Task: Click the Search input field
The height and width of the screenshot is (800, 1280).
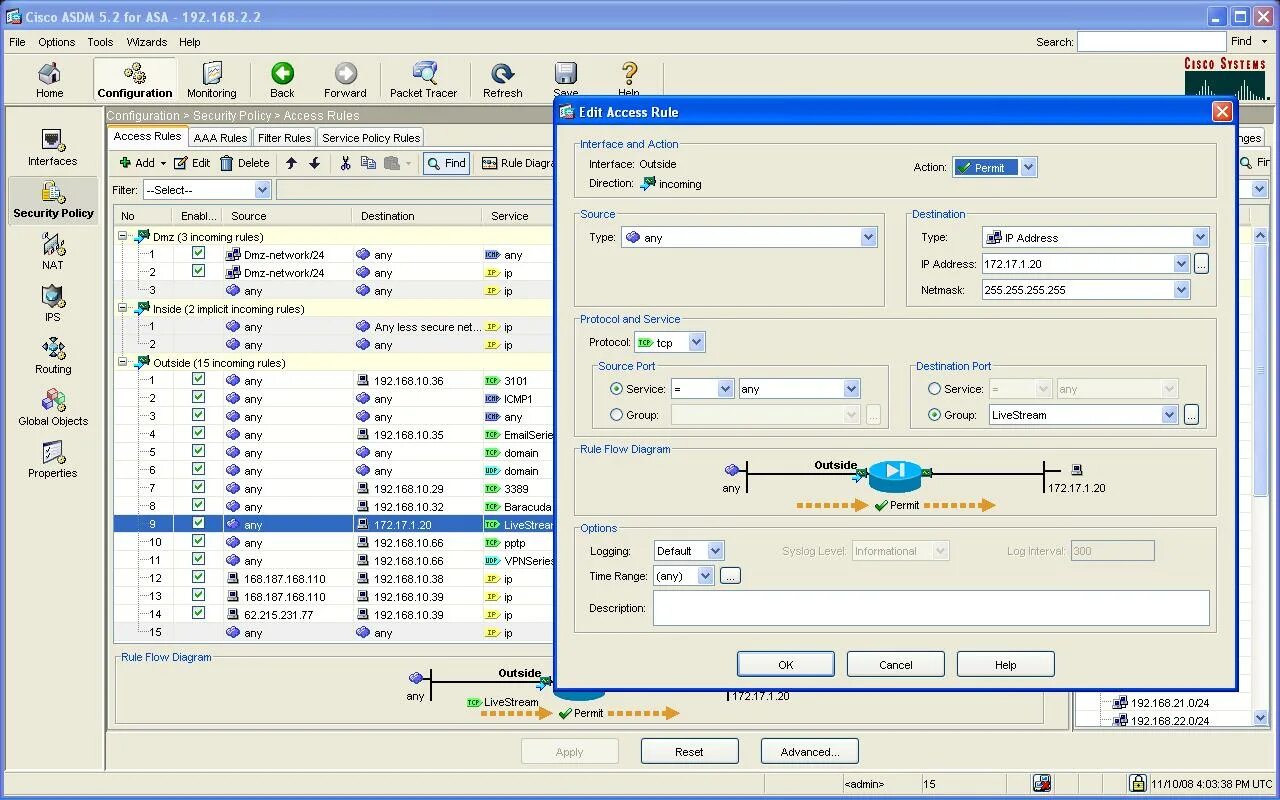Action: (x=1151, y=42)
